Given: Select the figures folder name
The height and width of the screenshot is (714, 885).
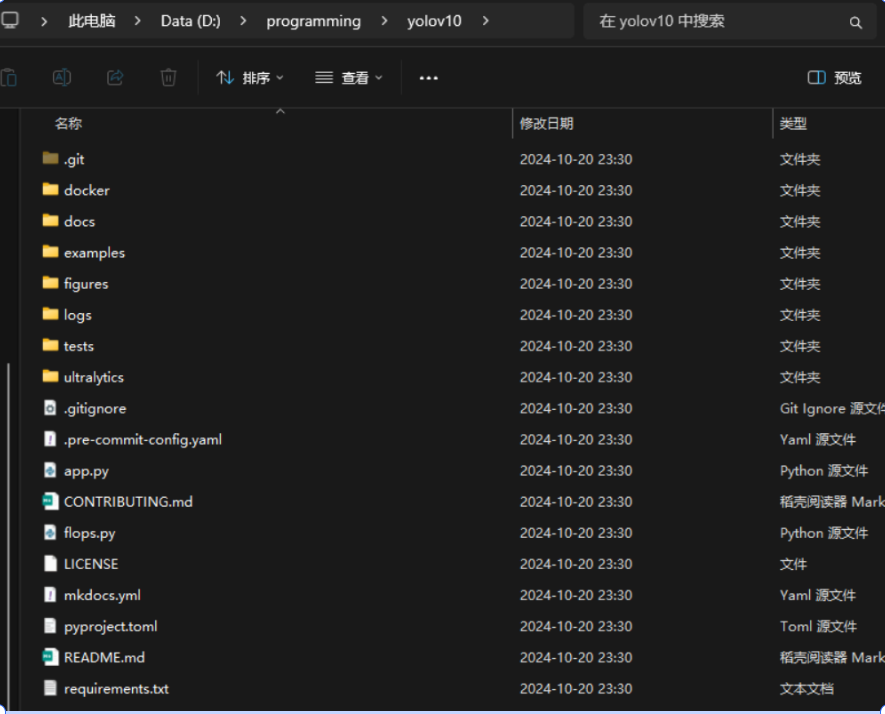Looking at the screenshot, I should (x=86, y=284).
